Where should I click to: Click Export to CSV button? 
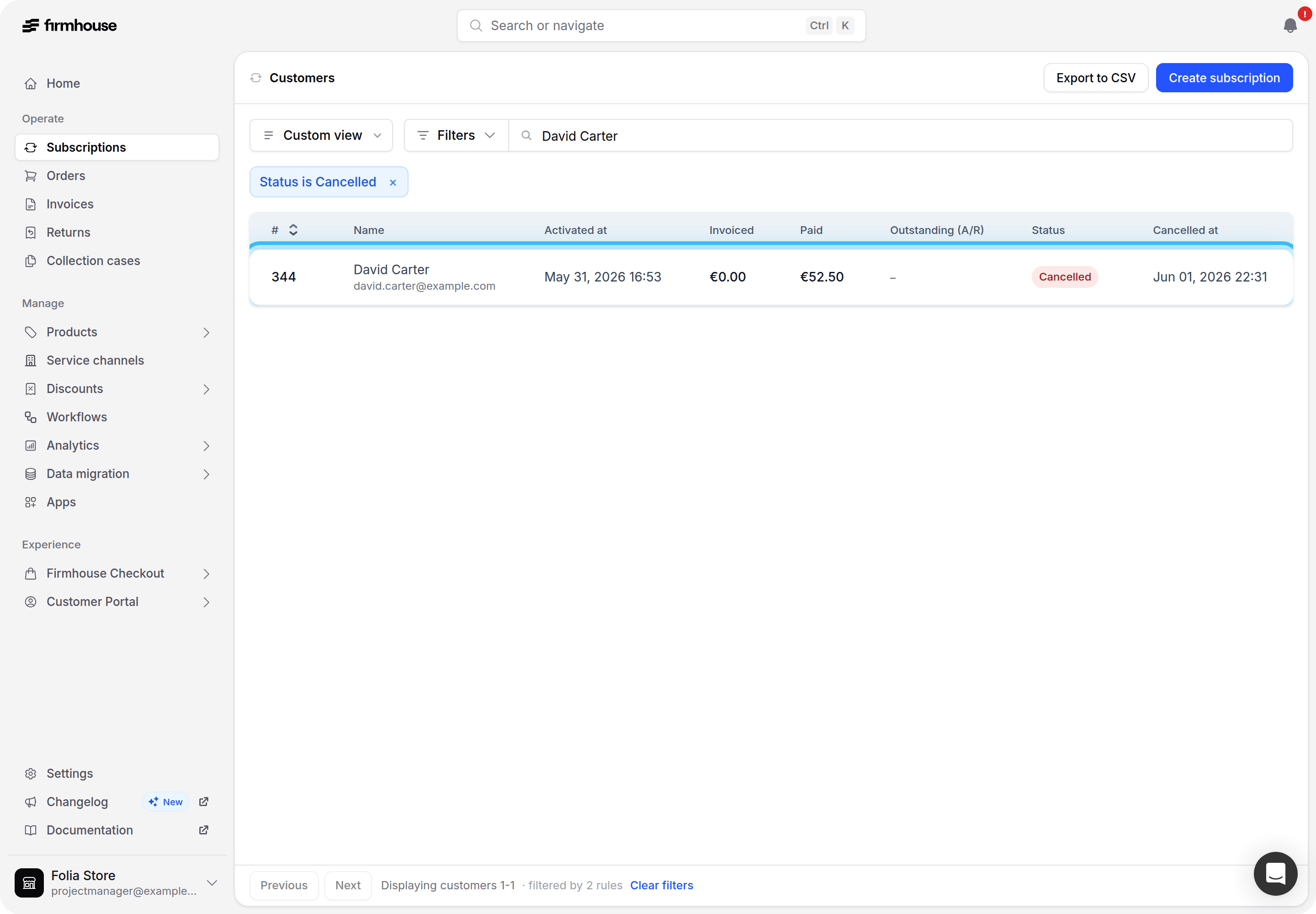tap(1095, 78)
